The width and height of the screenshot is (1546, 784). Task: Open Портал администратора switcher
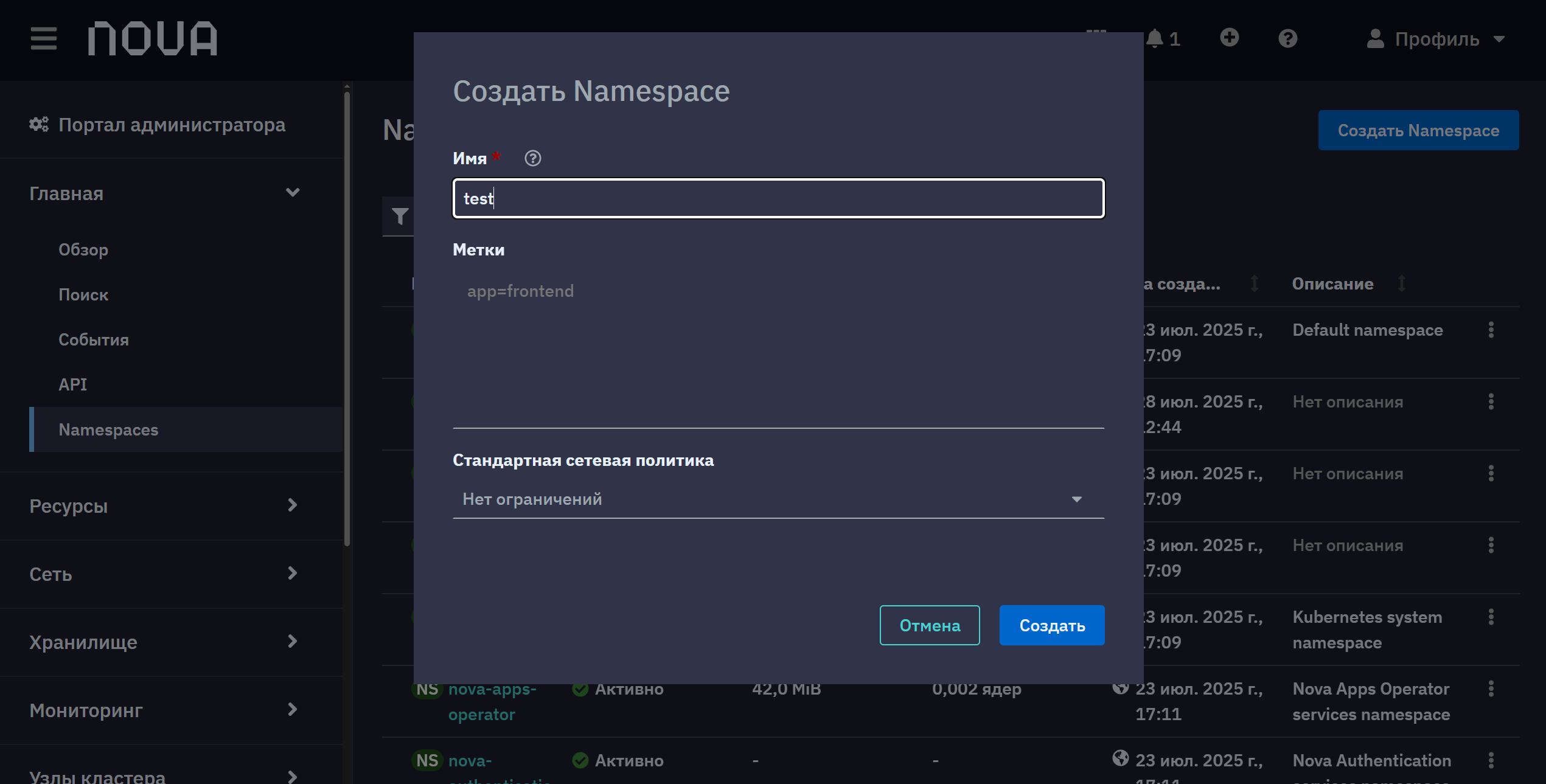pos(157,125)
